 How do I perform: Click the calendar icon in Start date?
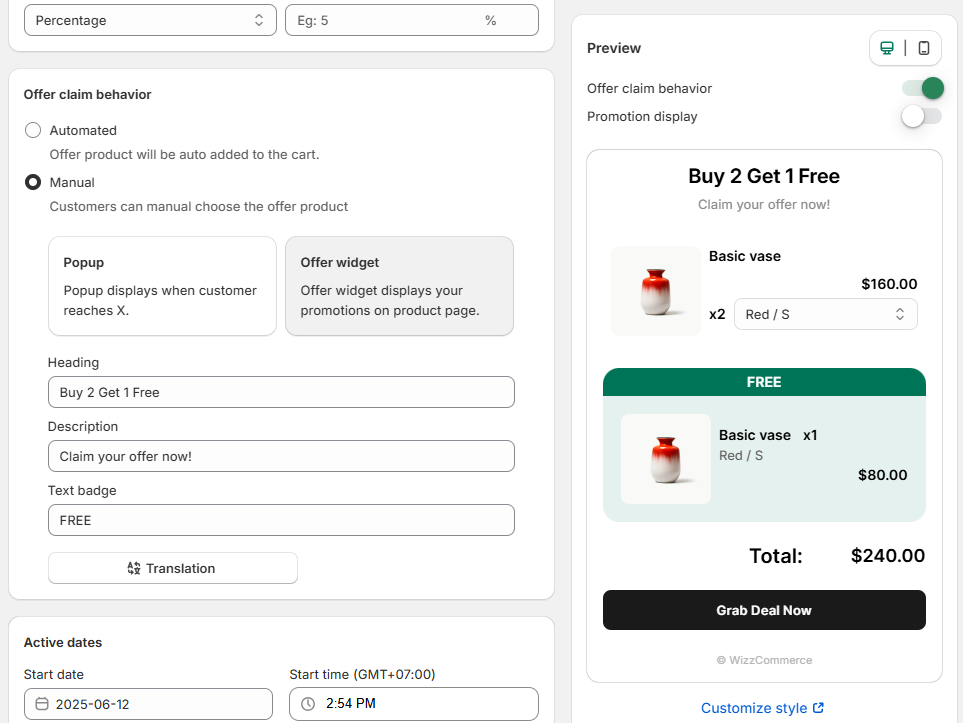42,704
